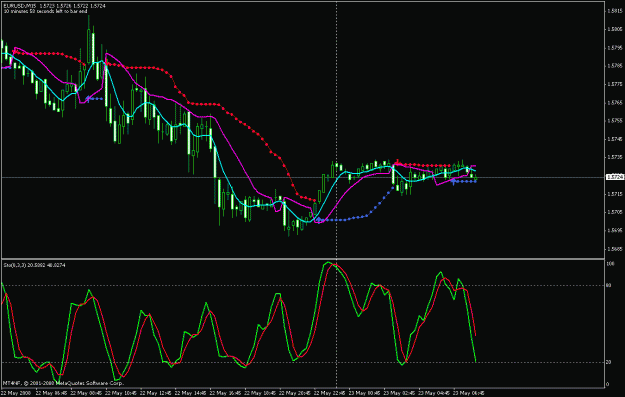Click the '22 May 10:45' time label

120,393
